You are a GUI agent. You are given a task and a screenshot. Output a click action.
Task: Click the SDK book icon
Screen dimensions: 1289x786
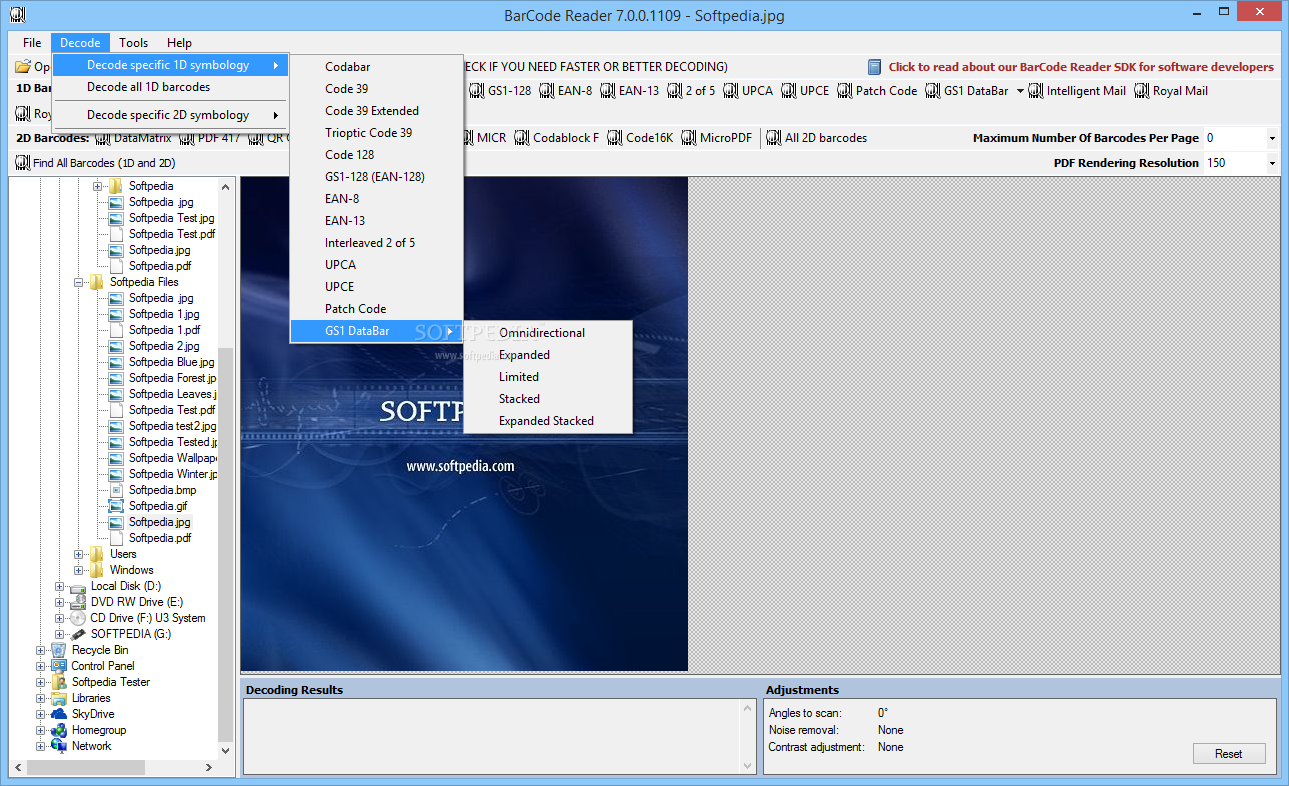click(875, 67)
